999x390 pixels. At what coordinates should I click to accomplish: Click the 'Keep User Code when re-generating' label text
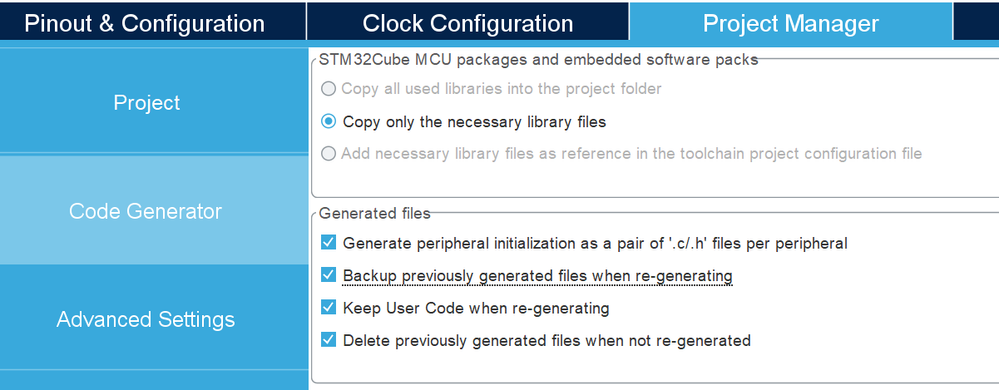pyautogui.click(x=476, y=308)
